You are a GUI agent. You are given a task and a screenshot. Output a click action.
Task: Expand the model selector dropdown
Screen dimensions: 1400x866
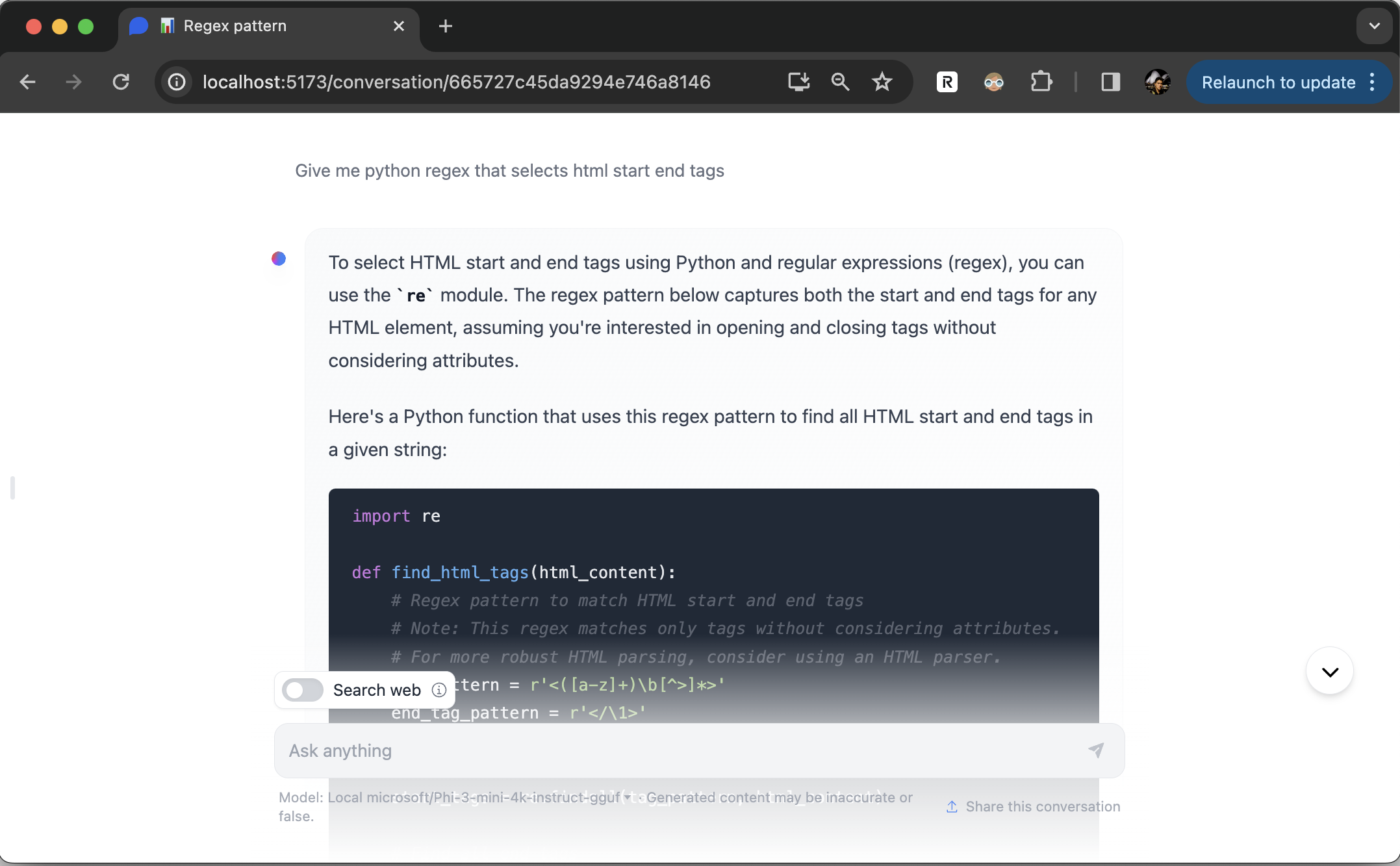(x=626, y=798)
